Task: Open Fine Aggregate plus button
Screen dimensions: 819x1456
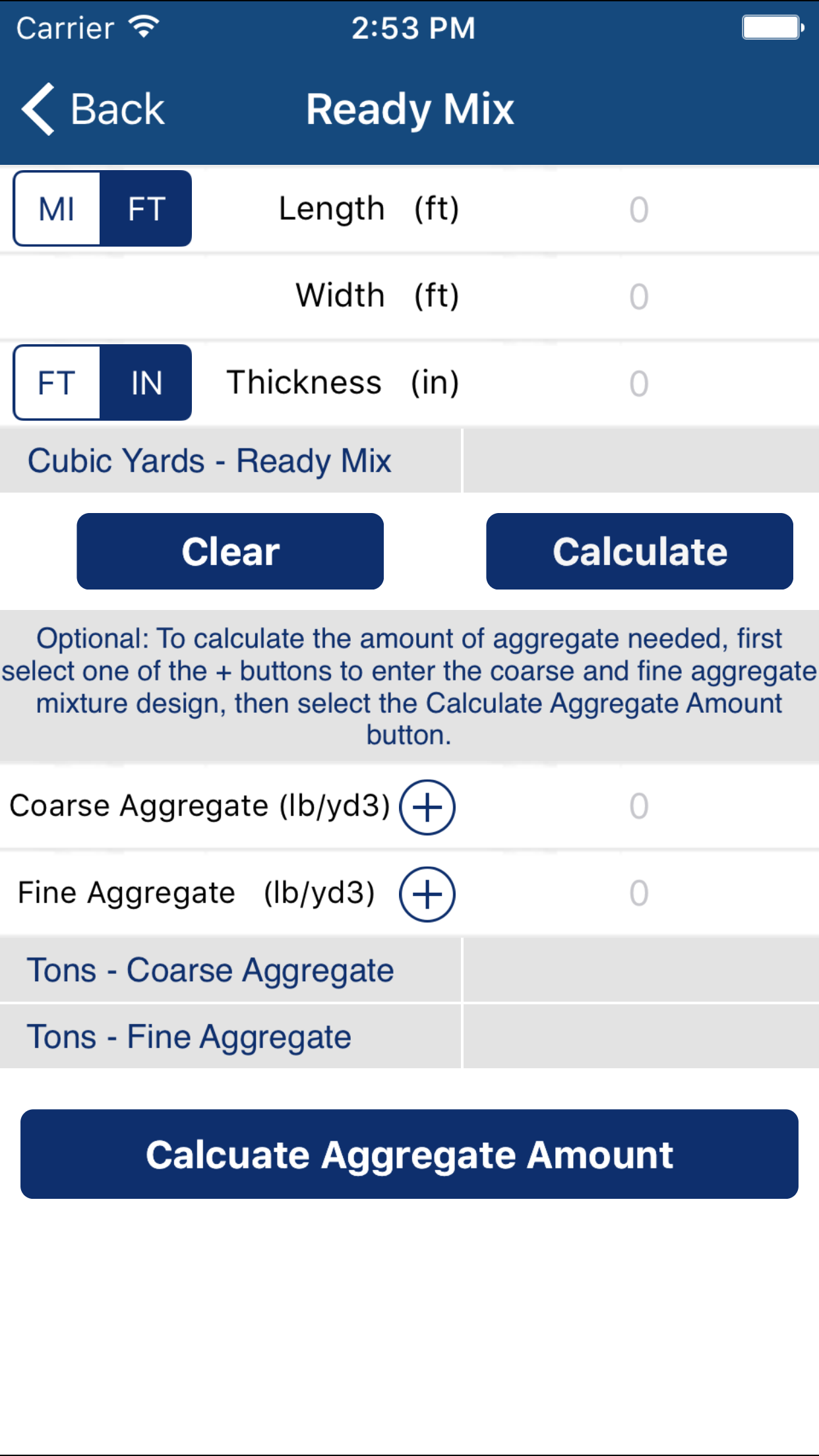Action: point(427,894)
